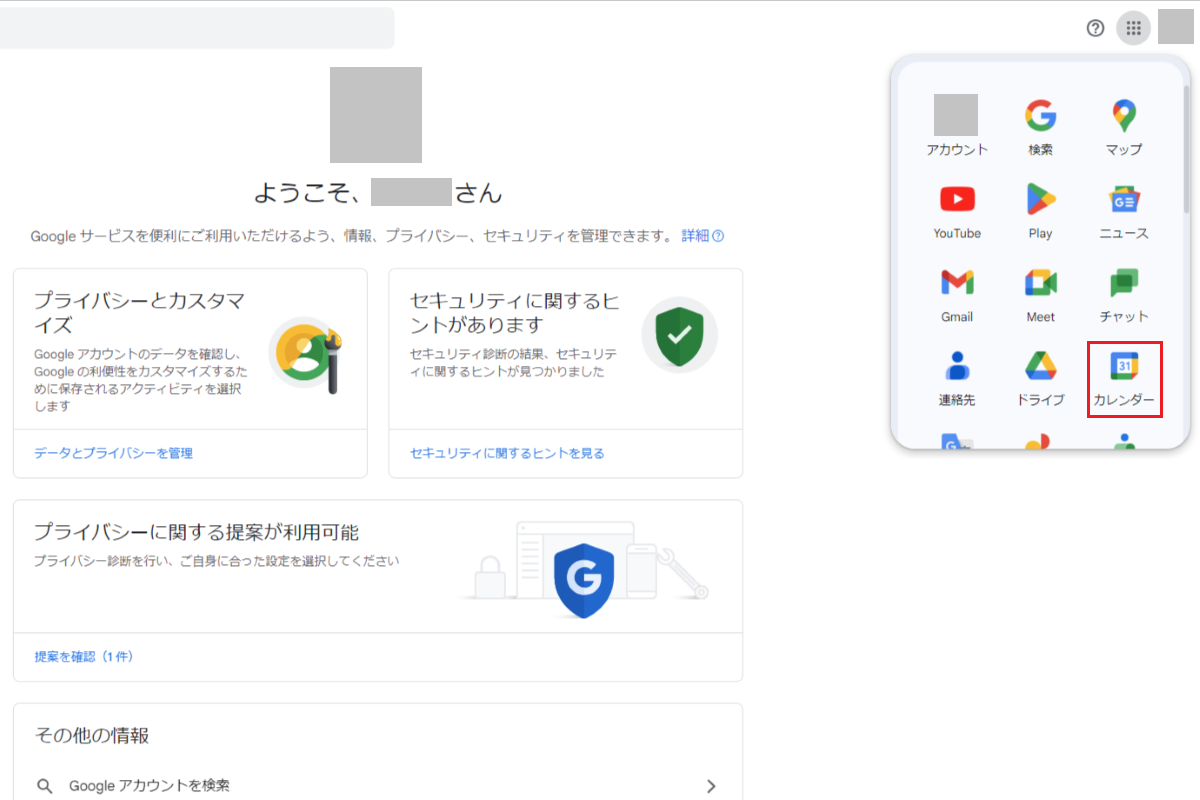Viewport: 1200px width, 800px height.
Task: Click the green security shield icon
Action: (x=679, y=335)
